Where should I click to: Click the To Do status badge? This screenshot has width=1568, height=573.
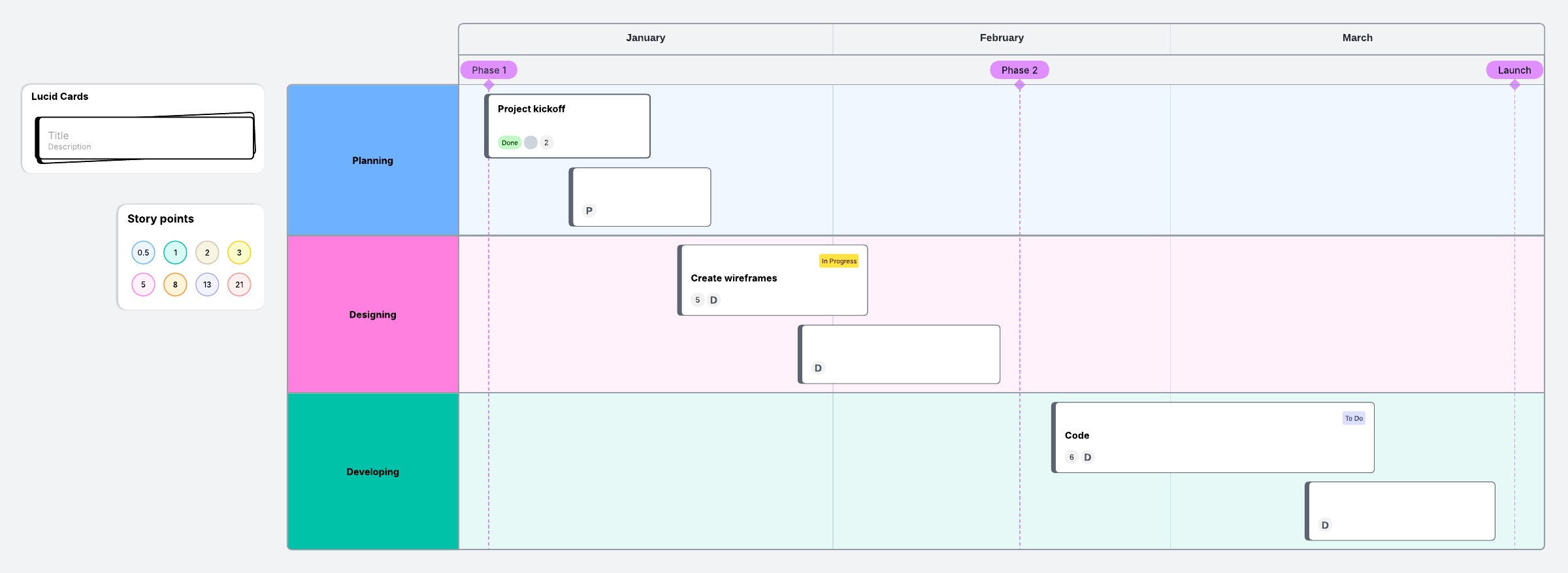pyautogui.click(x=1354, y=418)
